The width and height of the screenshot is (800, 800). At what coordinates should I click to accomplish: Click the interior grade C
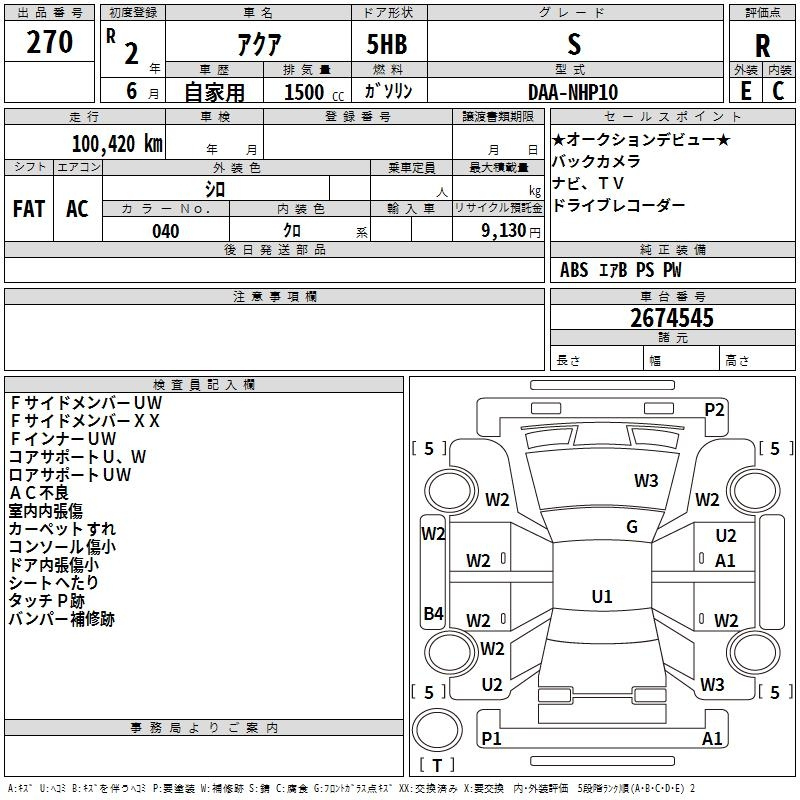778,90
